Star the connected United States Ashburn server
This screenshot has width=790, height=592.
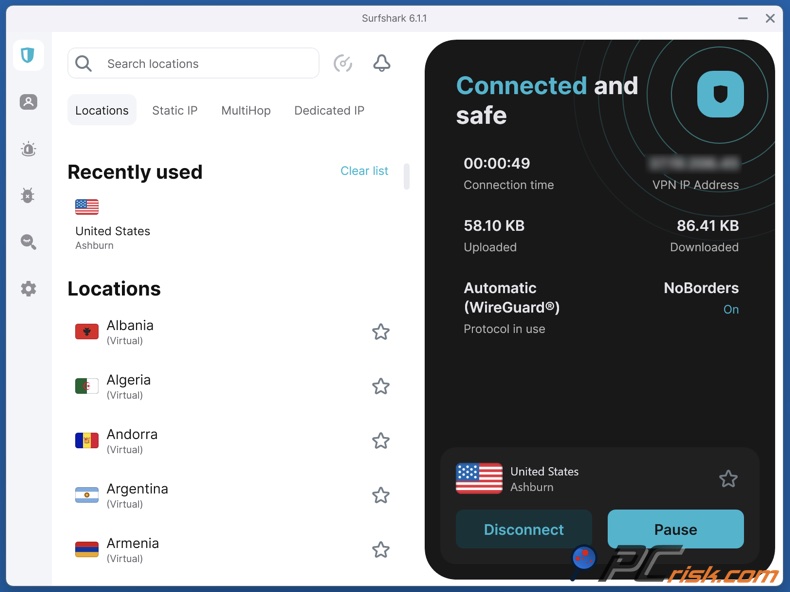(x=728, y=479)
